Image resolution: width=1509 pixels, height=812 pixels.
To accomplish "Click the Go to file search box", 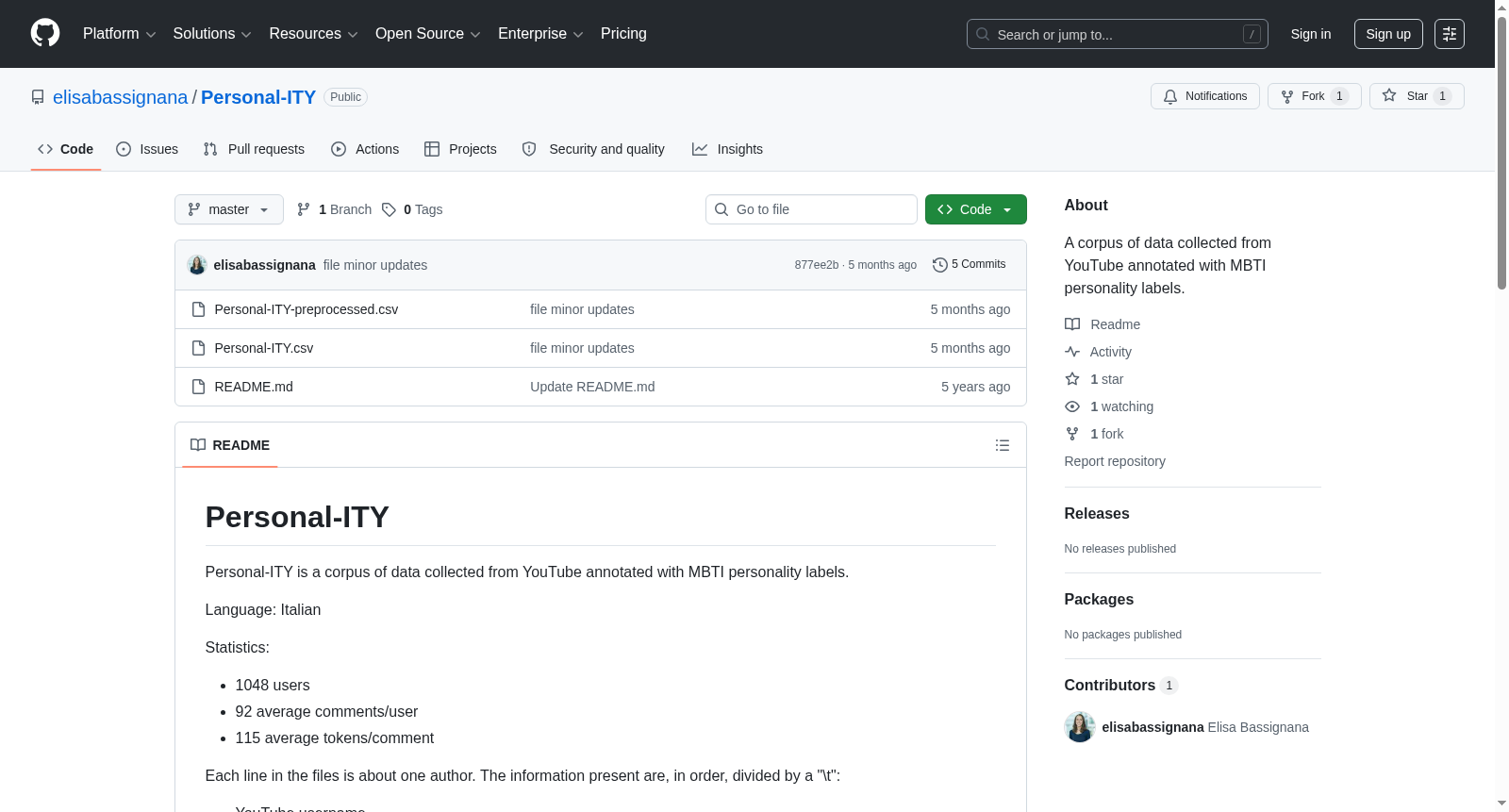I will [x=811, y=209].
